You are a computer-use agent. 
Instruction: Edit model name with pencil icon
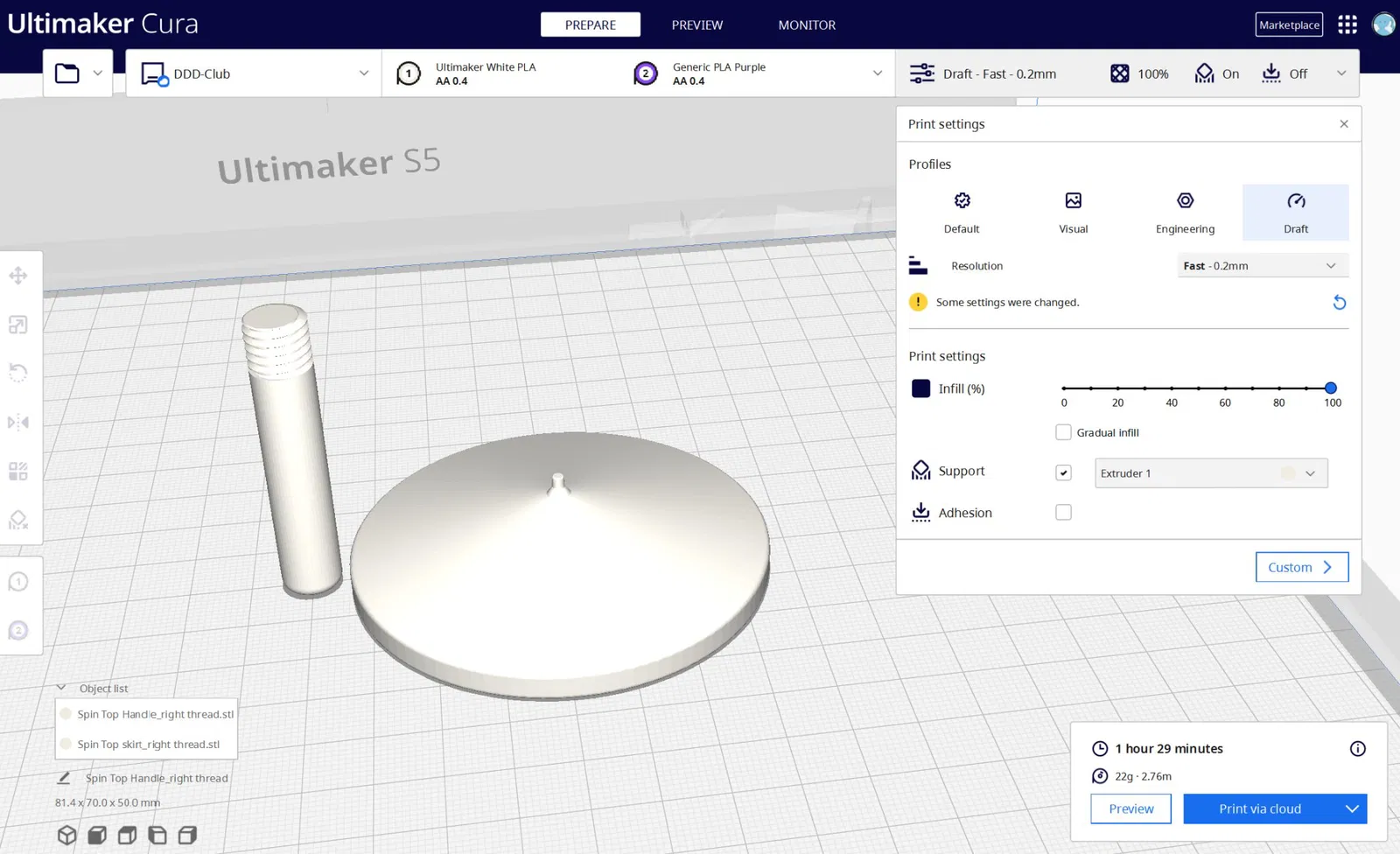click(x=64, y=778)
